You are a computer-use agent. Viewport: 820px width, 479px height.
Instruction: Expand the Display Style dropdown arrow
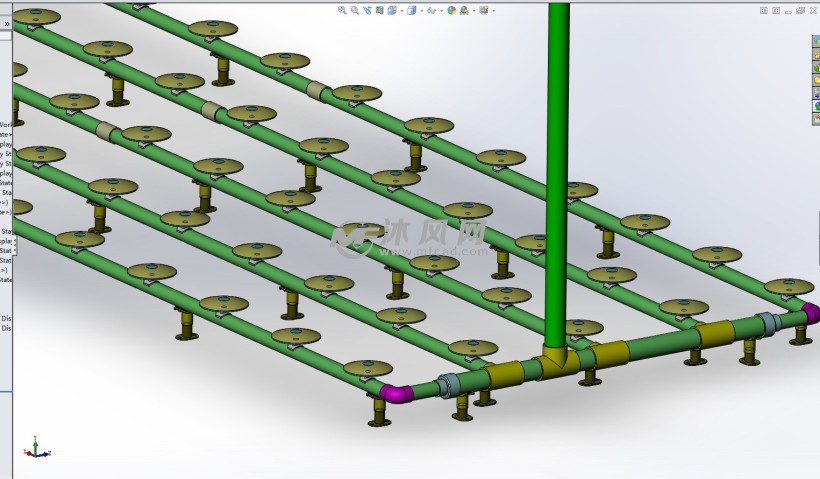point(422,10)
